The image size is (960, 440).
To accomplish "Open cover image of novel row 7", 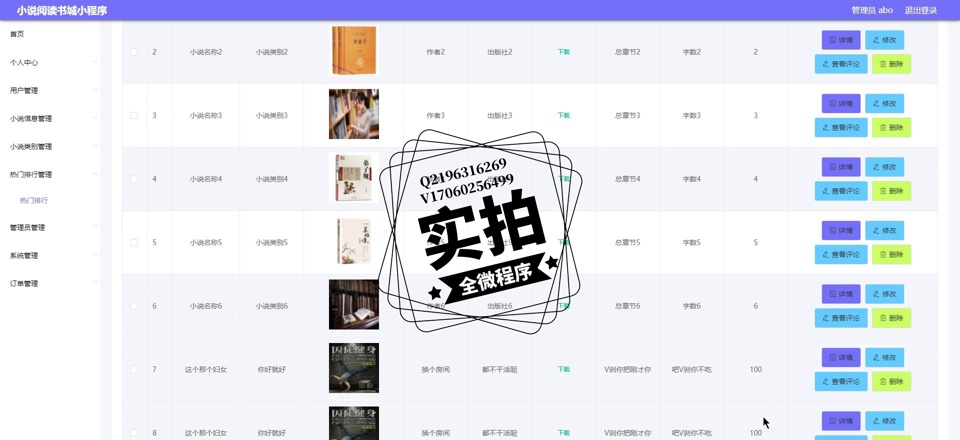I will (354, 368).
